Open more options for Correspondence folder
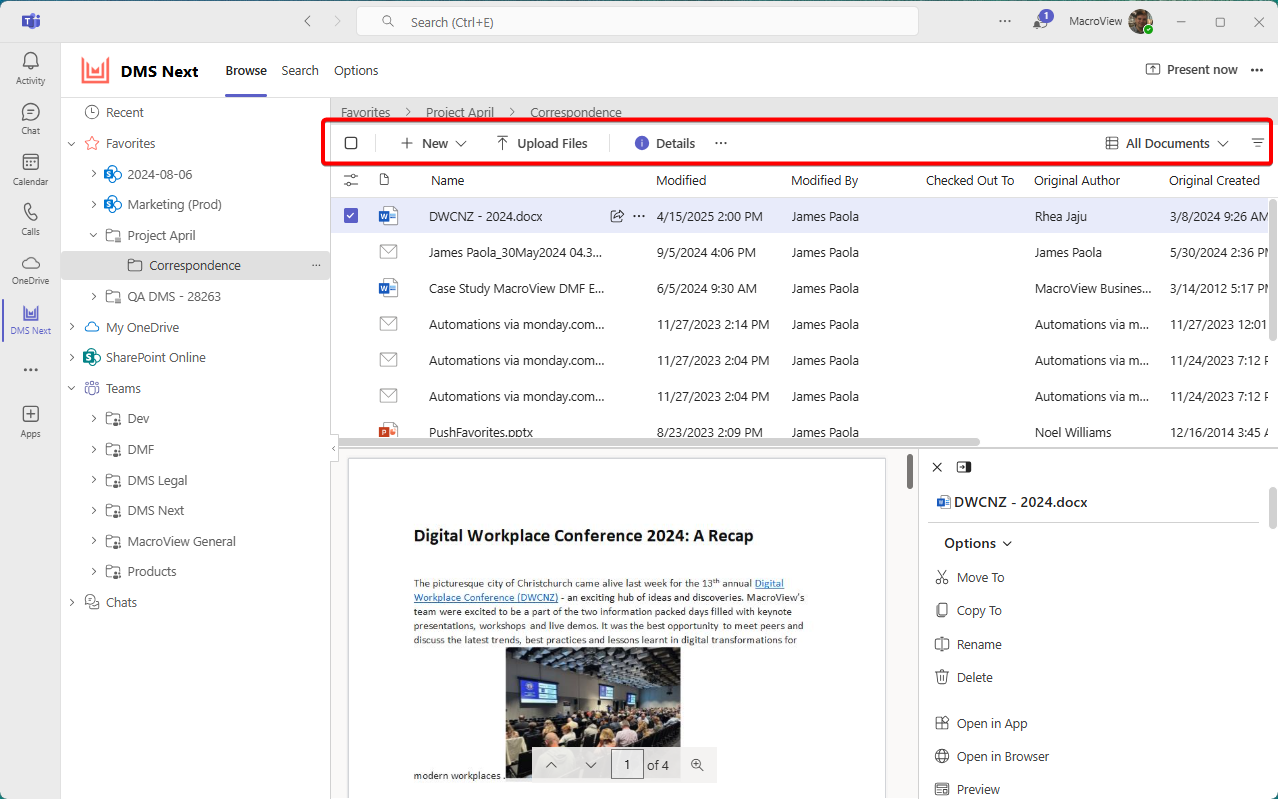Viewport: 1278px width, 799px height. click(316, 266)
